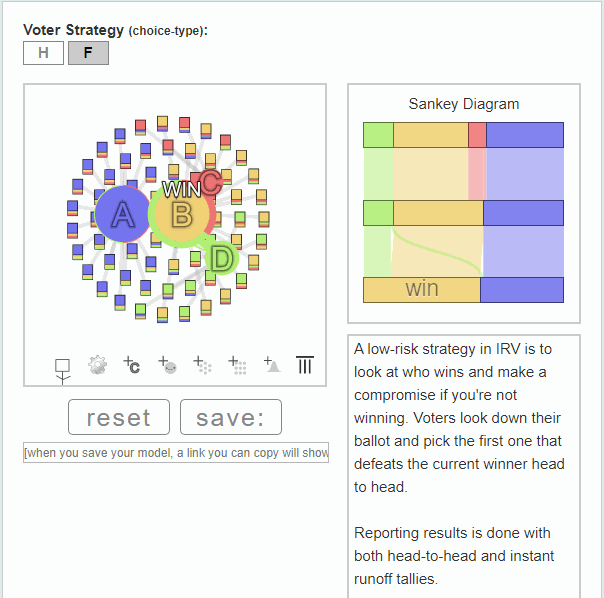
Task: Click the square stick-figure voter icon
Action: click(62, 371)
